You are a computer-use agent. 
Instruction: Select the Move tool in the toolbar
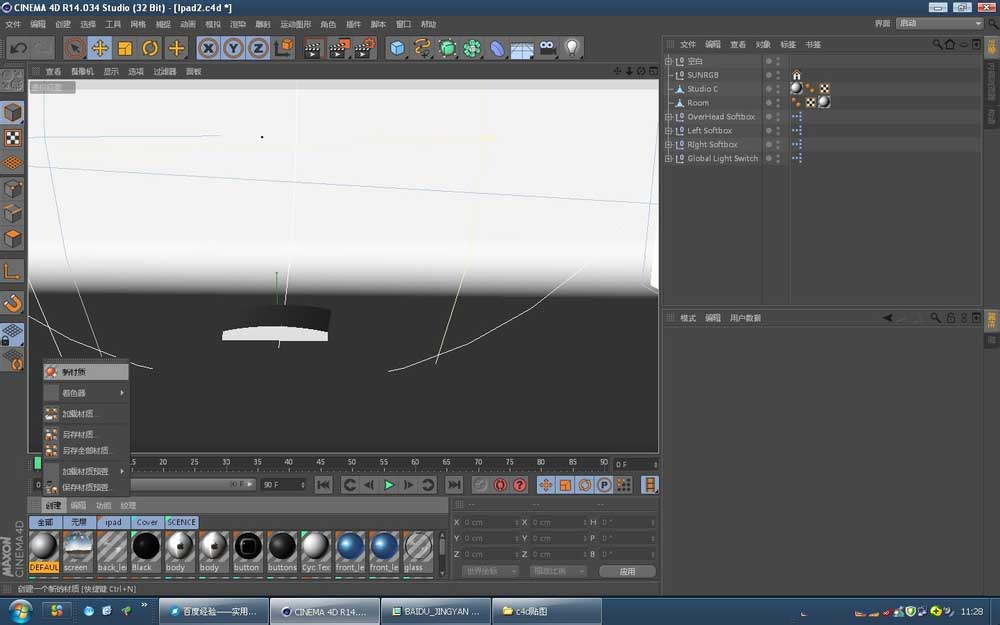coord(100,47)
